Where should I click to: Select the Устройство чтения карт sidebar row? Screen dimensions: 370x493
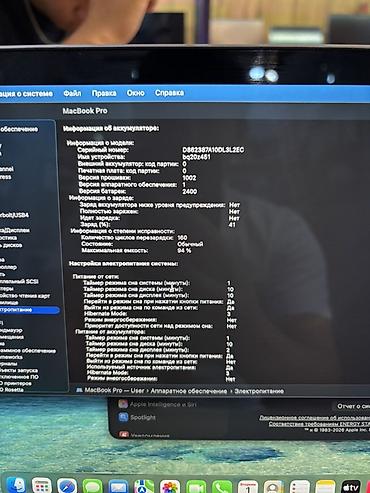25,296
